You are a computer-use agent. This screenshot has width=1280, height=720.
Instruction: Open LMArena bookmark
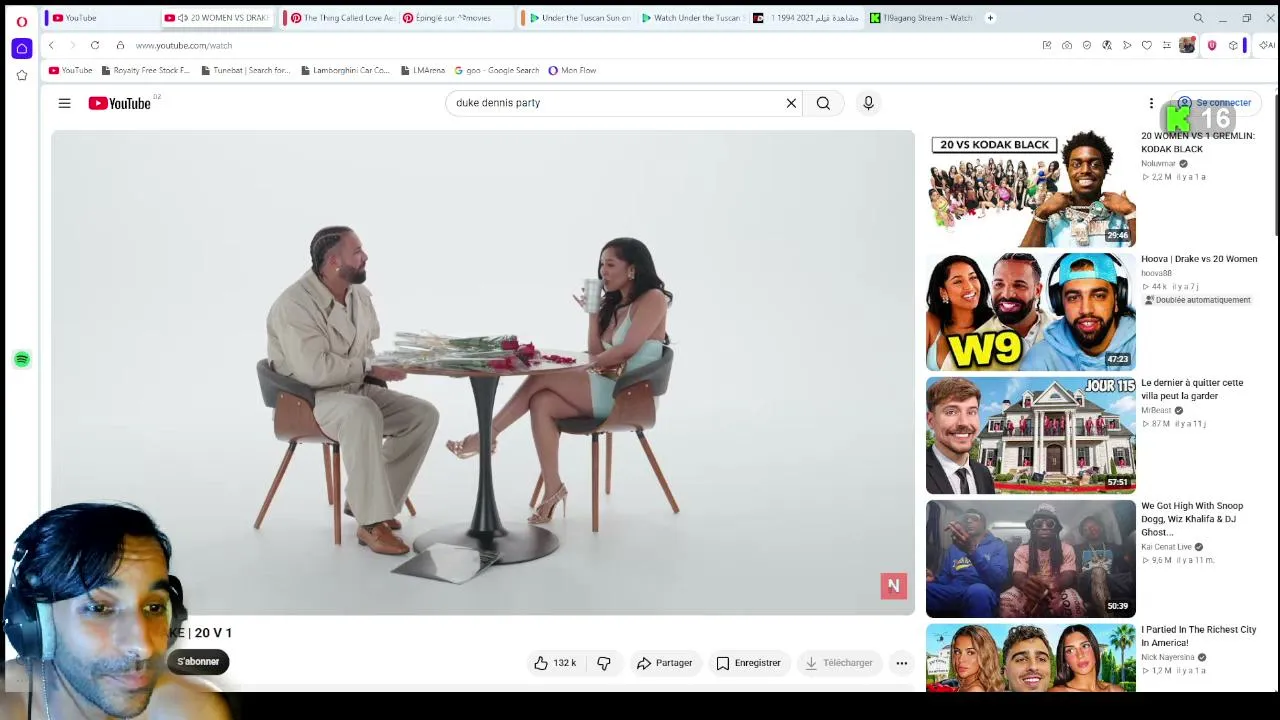tap(423, 71)
